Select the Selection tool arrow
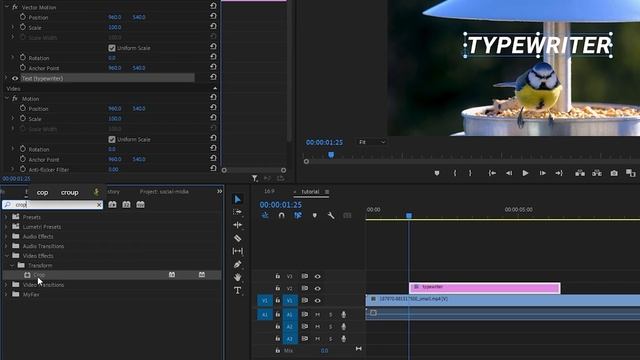Viewport: 640px width, 360px height. click(x=238, y=199)
